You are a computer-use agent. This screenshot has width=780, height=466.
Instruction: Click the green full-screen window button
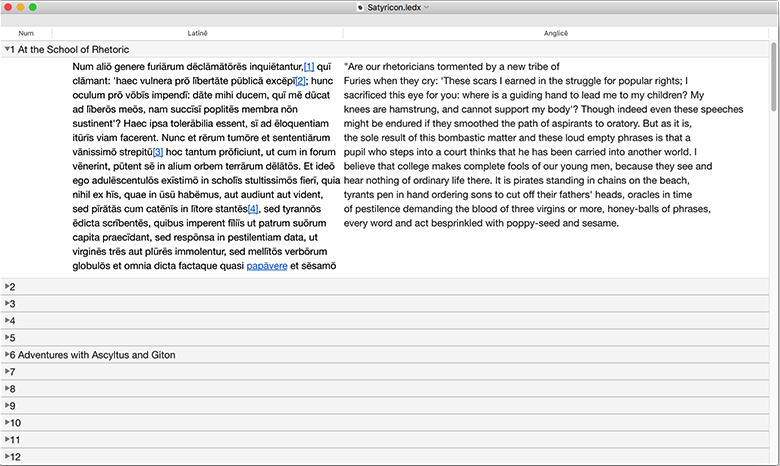pyautogui.click(x=32, y=7)
